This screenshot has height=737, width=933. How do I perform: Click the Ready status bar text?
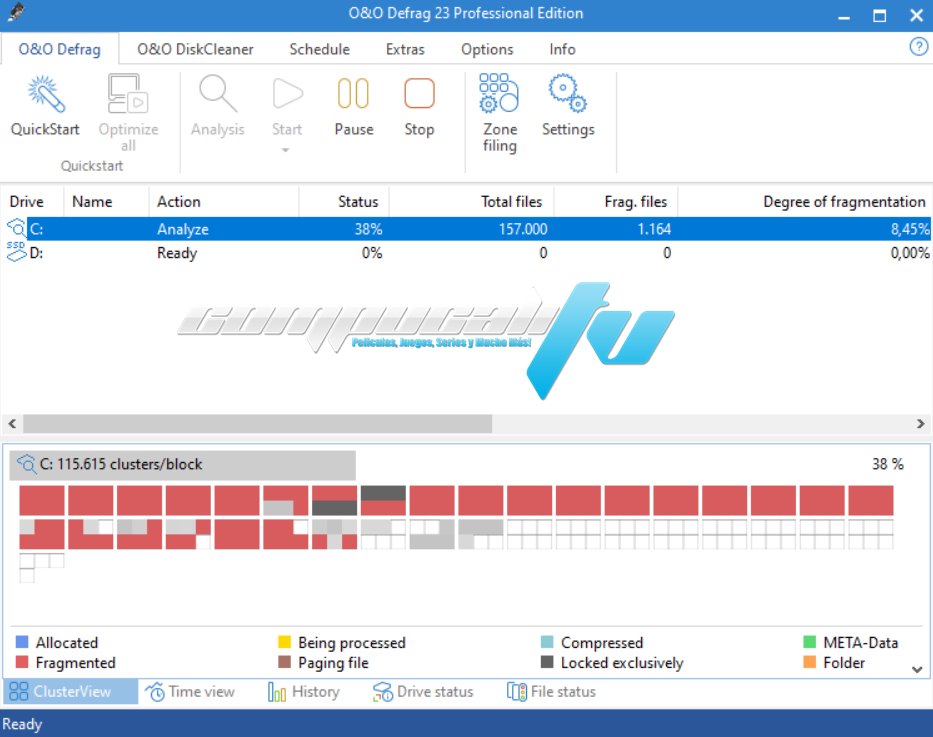(23, 724)
